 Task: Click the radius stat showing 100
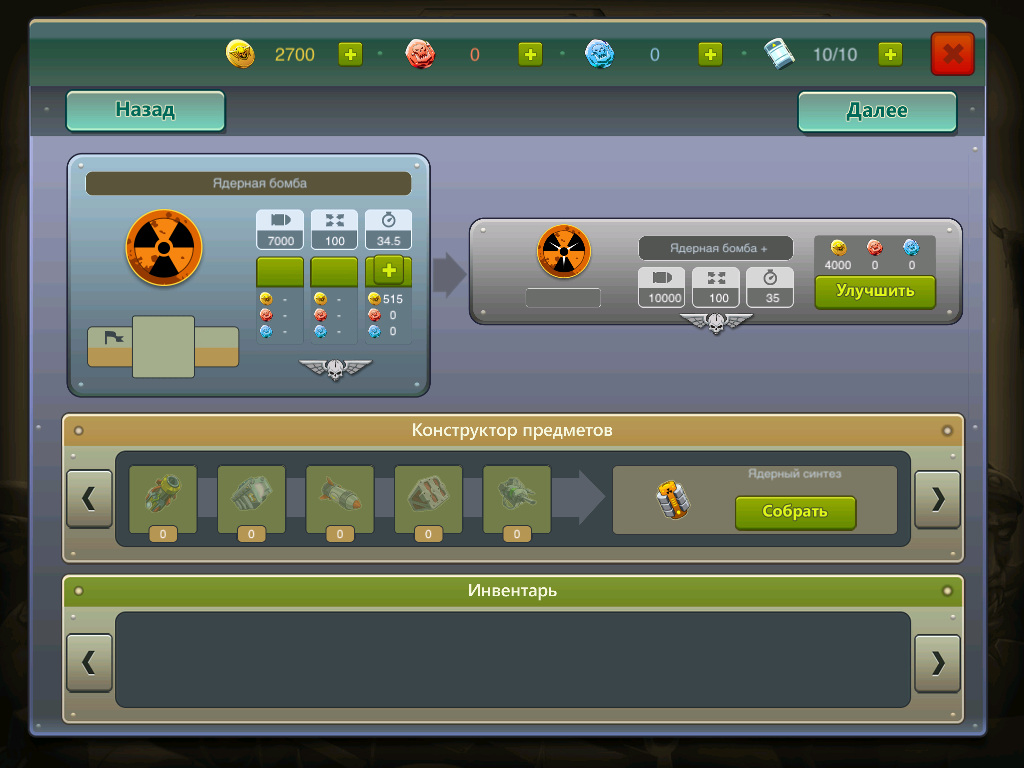click(x=334, y=229)
